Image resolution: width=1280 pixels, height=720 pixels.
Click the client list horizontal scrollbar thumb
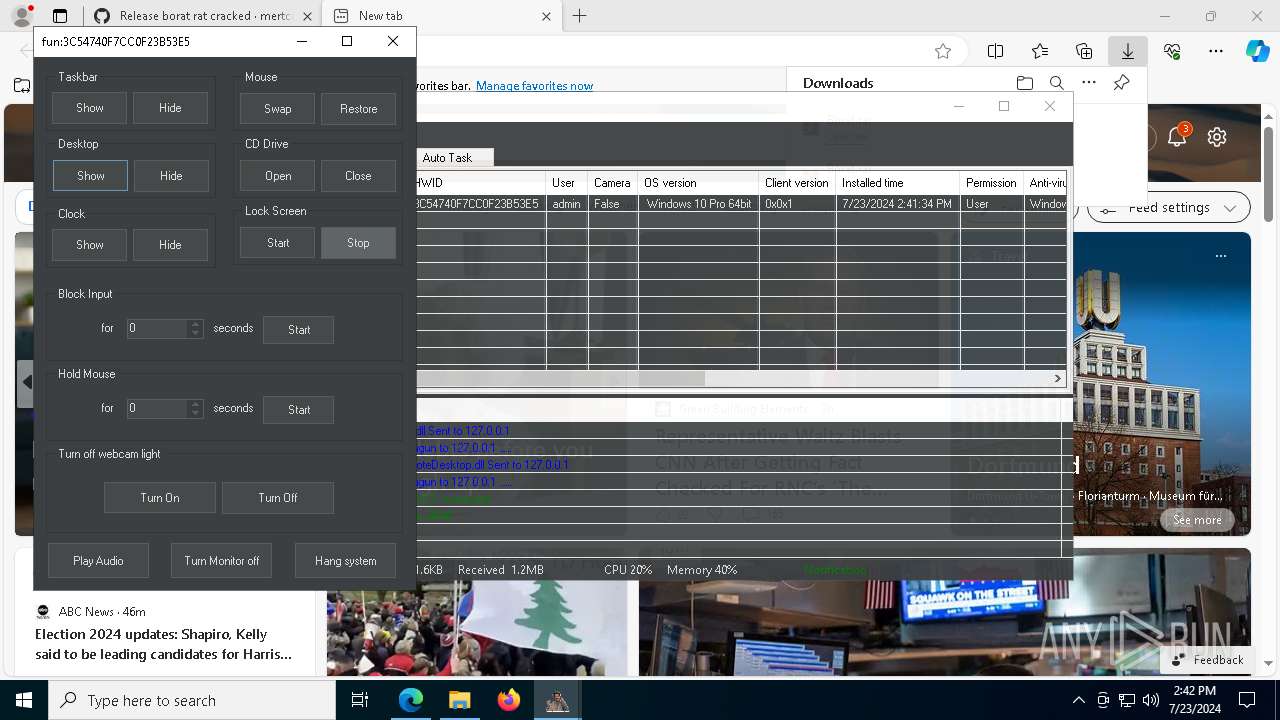tap(561, 378)
